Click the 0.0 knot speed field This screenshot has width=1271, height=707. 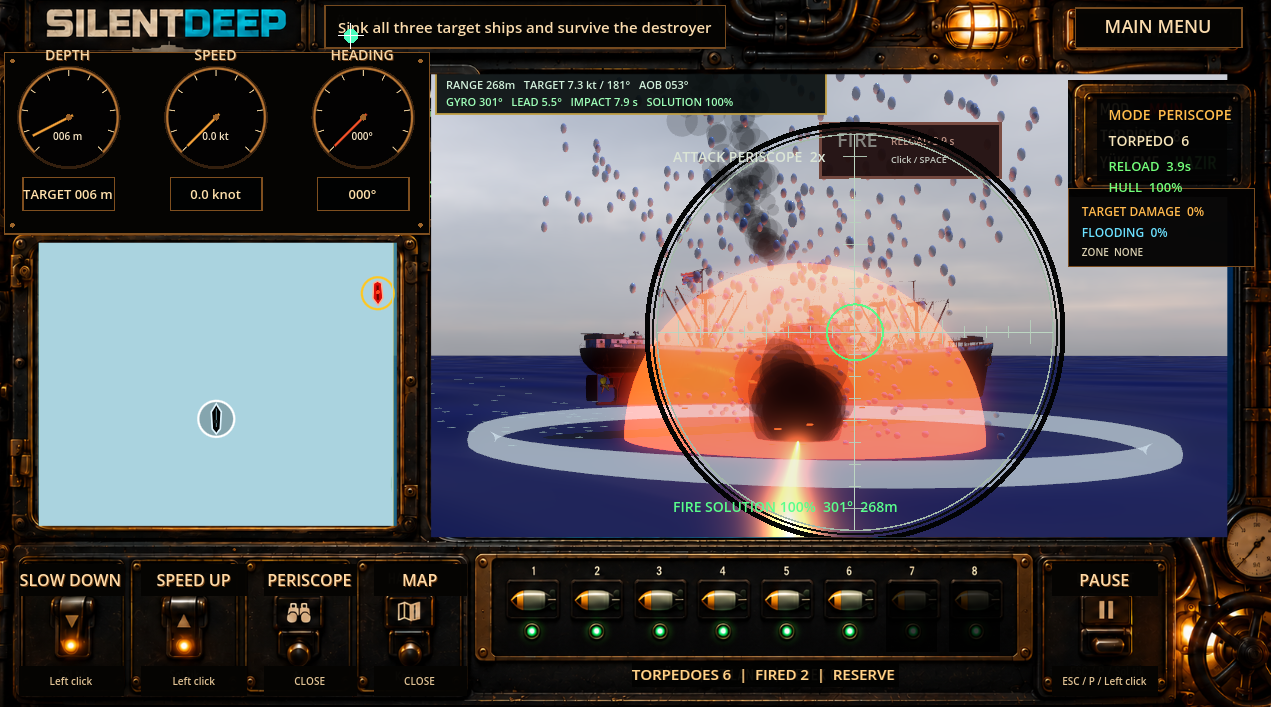(216, 194)
